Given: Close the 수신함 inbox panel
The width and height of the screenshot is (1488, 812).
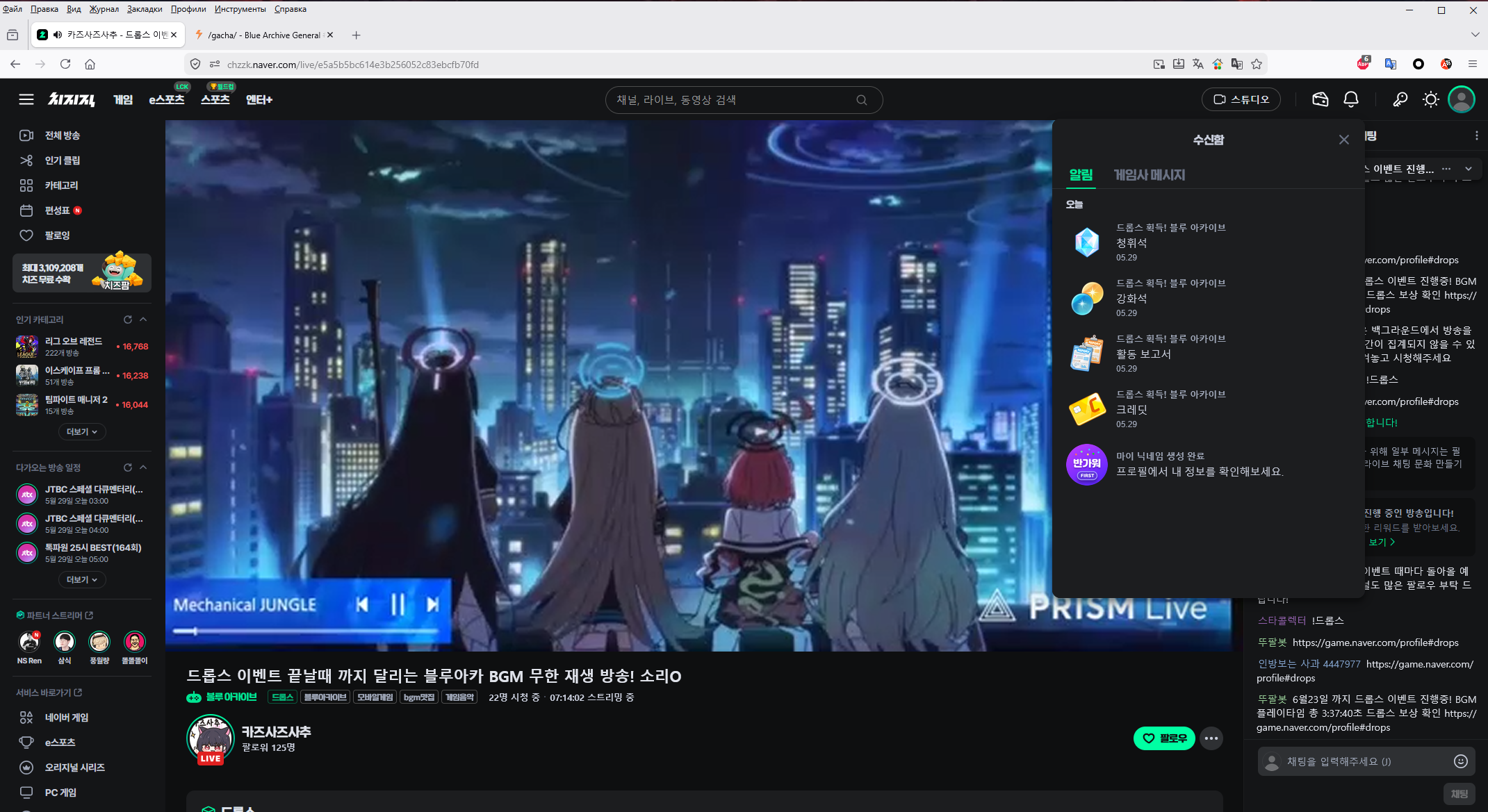Looking at the screenshot, I should coord(1344,140).
